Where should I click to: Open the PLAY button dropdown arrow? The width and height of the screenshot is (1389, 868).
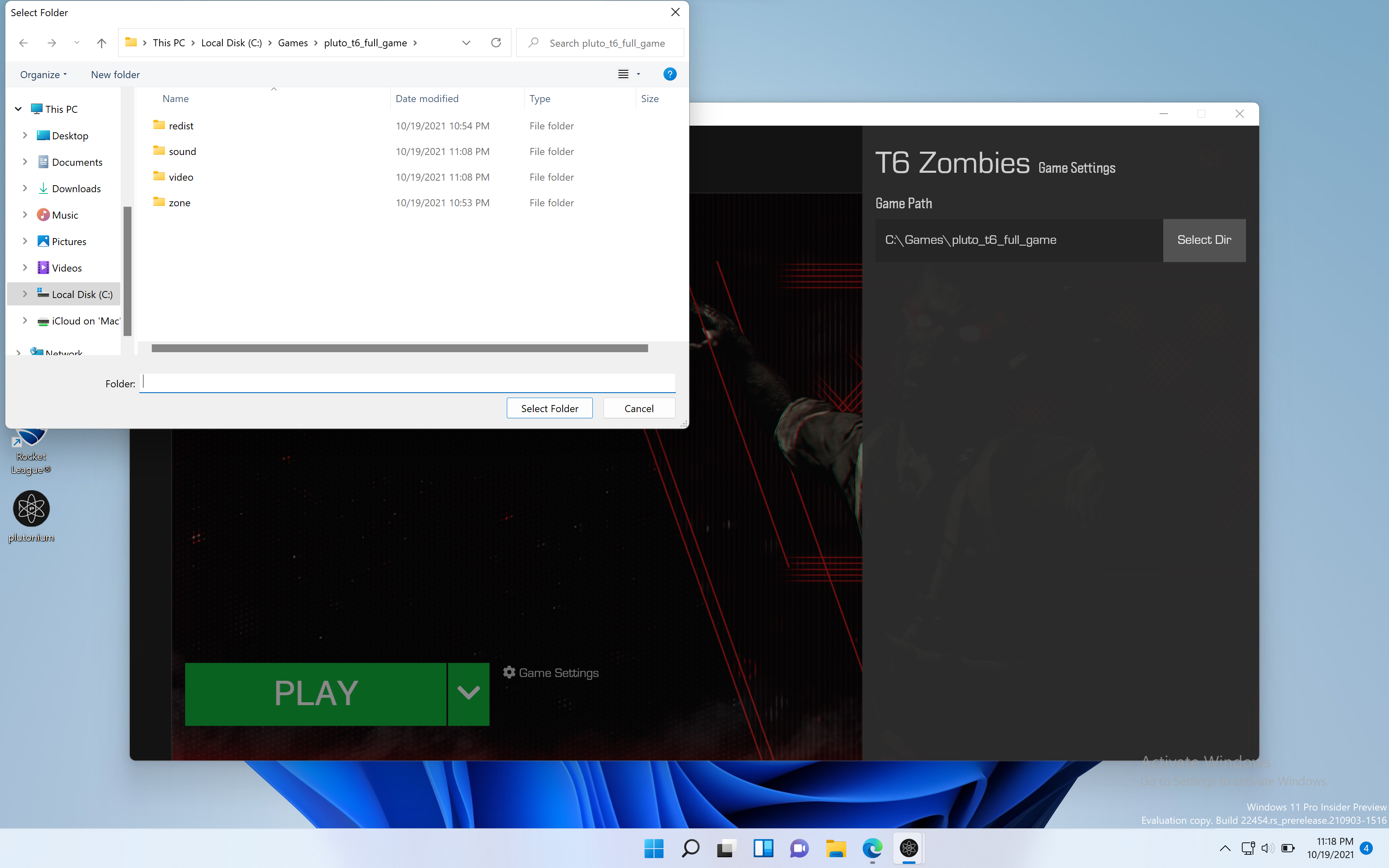pyautogui.click(x=468, y=694)
